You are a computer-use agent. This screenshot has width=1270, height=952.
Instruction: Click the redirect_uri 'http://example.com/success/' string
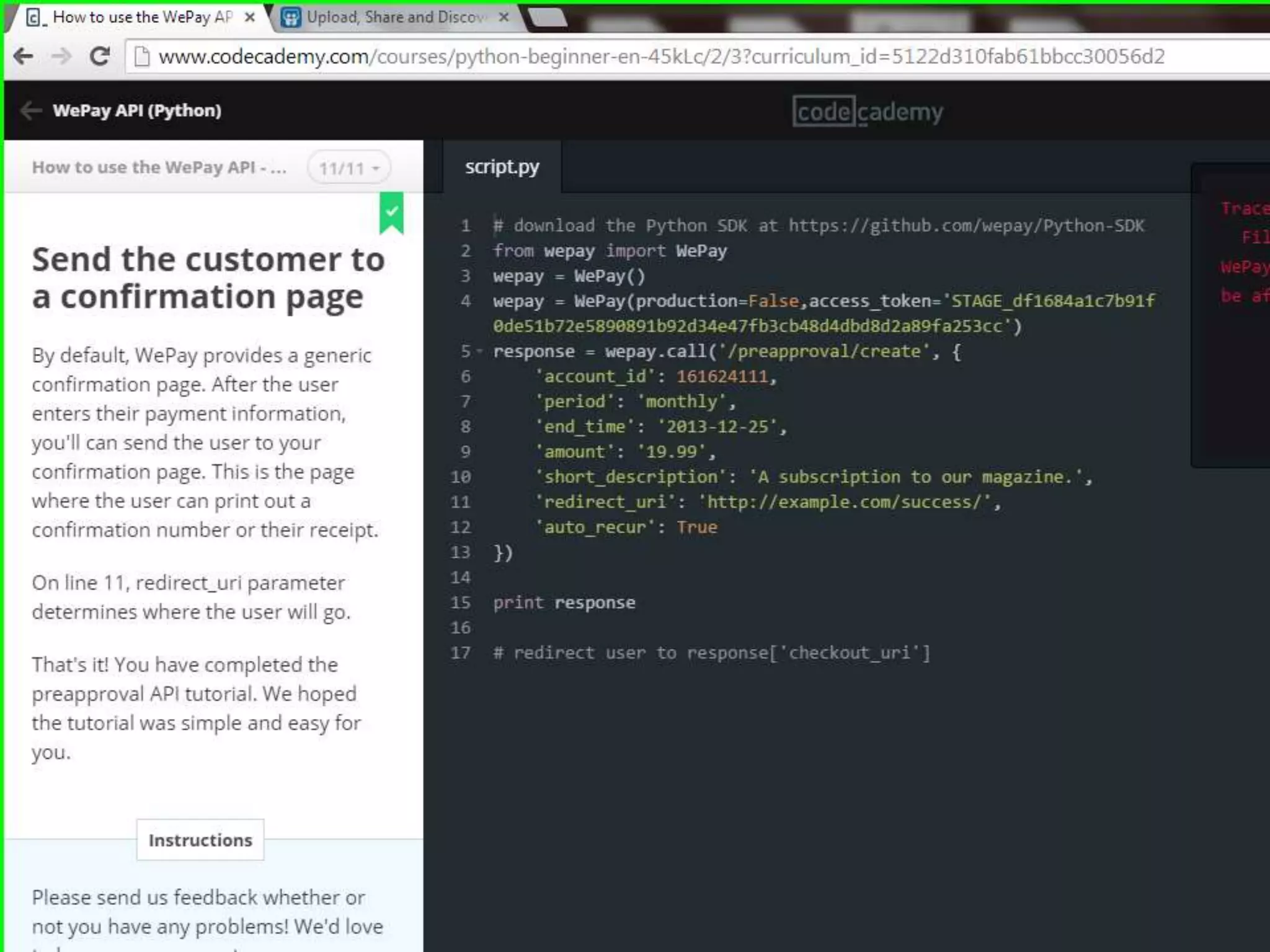tap(845, 502)
